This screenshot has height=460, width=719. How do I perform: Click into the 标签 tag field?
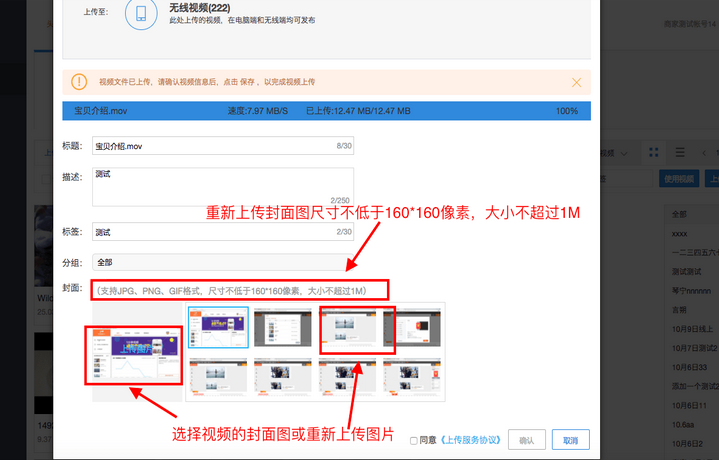click(x=223, y=232)
